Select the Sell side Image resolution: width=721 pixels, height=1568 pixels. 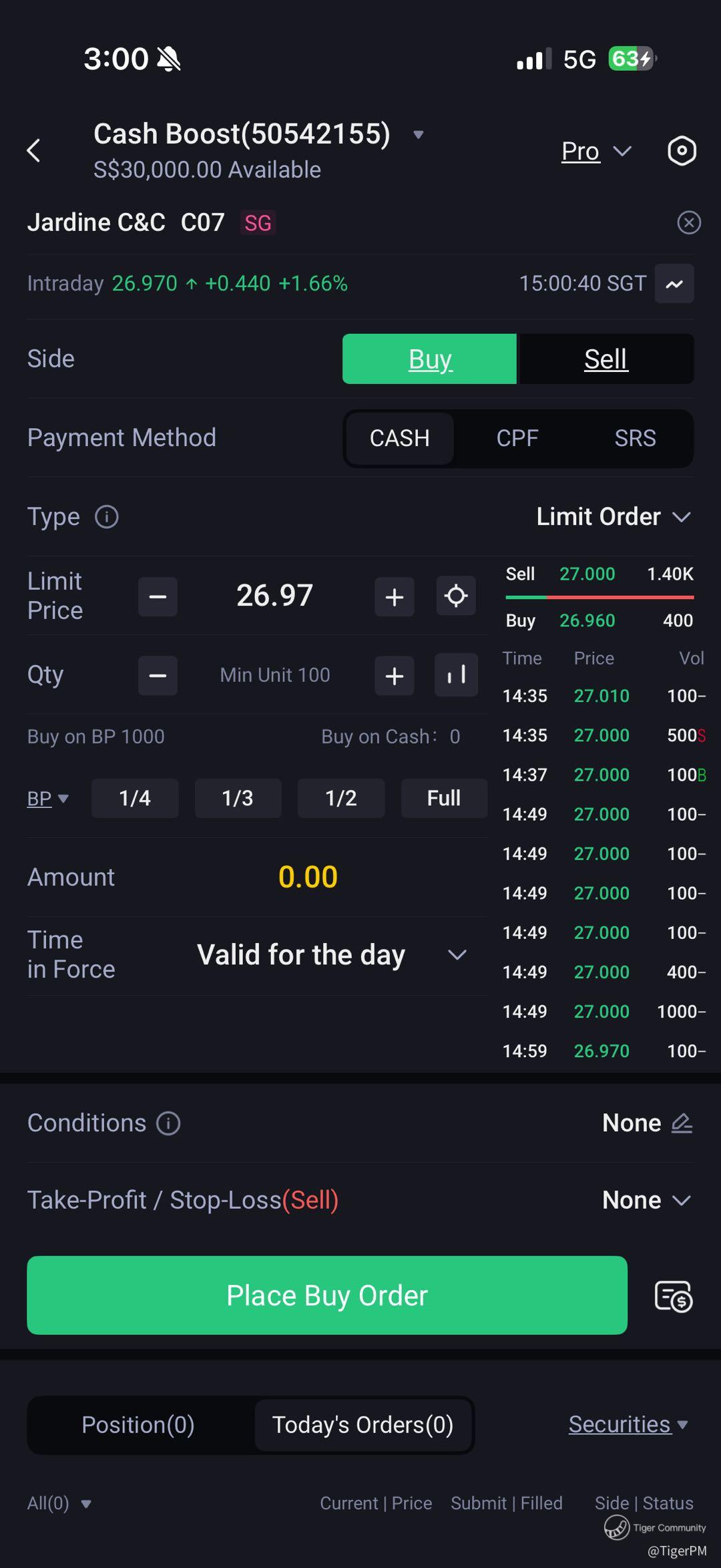pyautogui.click(x=606, y=359)
